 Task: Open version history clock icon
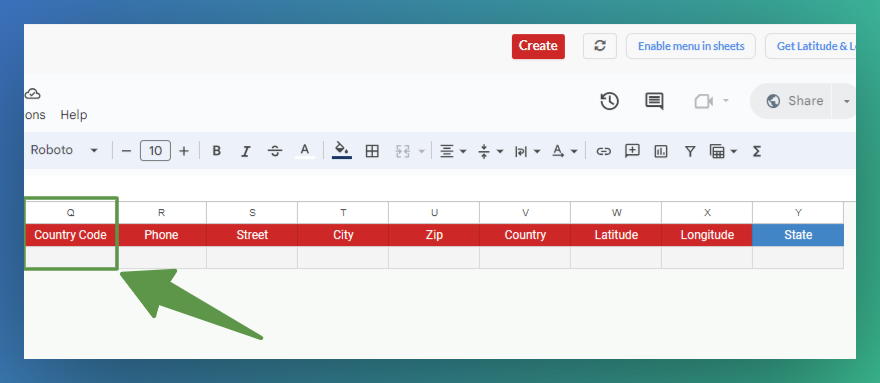tap(609, 101)
